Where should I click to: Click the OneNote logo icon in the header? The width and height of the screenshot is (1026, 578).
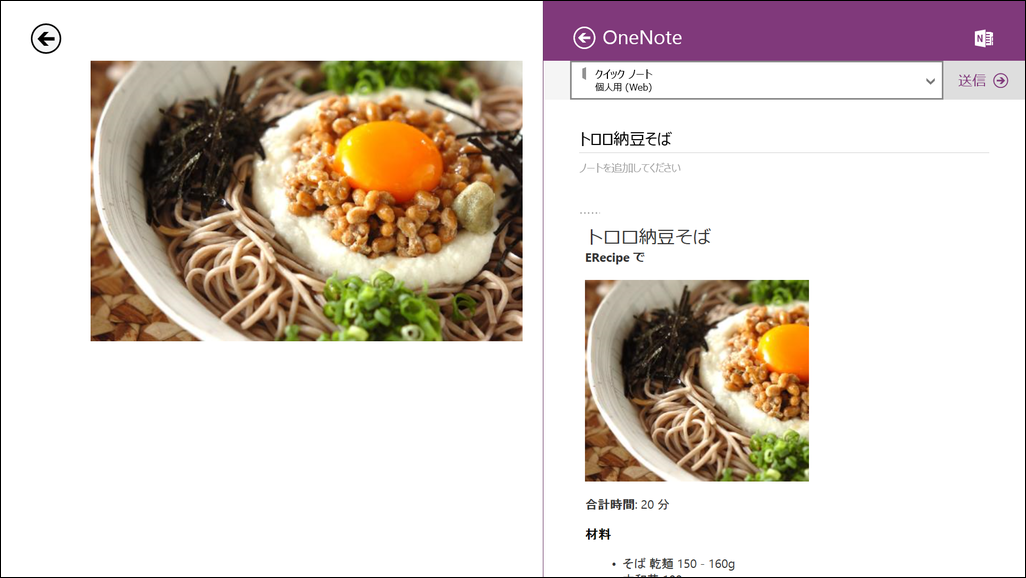point(983,37)
